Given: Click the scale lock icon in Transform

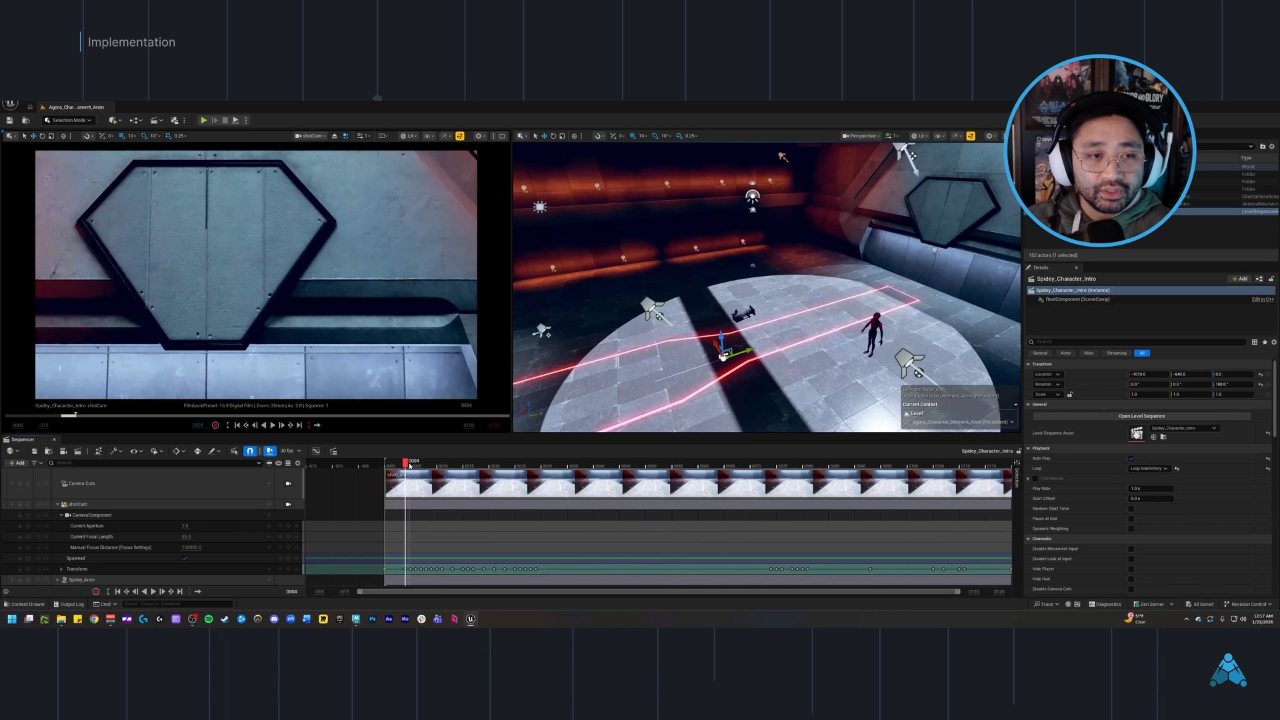Looking at the screenshot, I should pyautogui.click(x=1069, y=394).
